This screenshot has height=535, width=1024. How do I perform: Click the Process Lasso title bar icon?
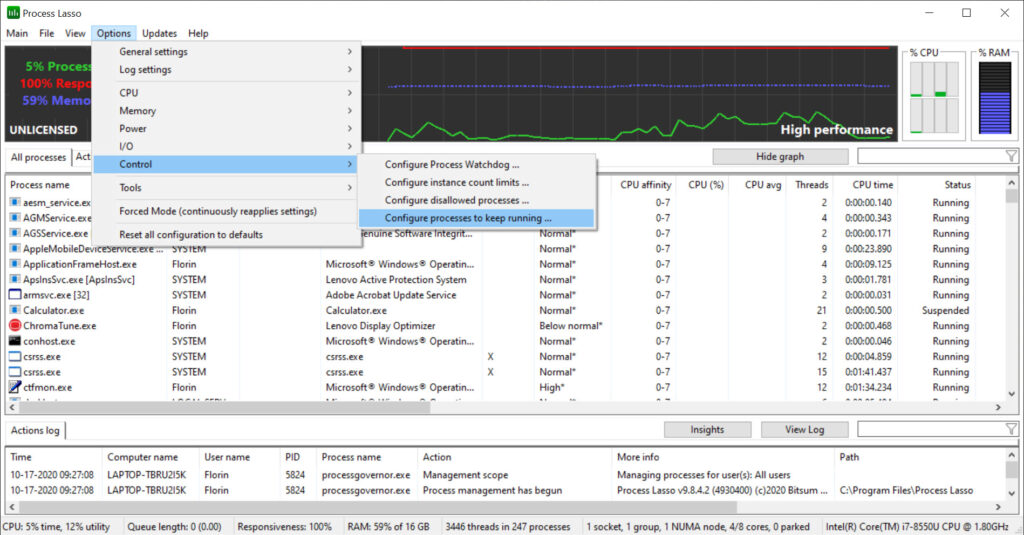pos(13,12)
